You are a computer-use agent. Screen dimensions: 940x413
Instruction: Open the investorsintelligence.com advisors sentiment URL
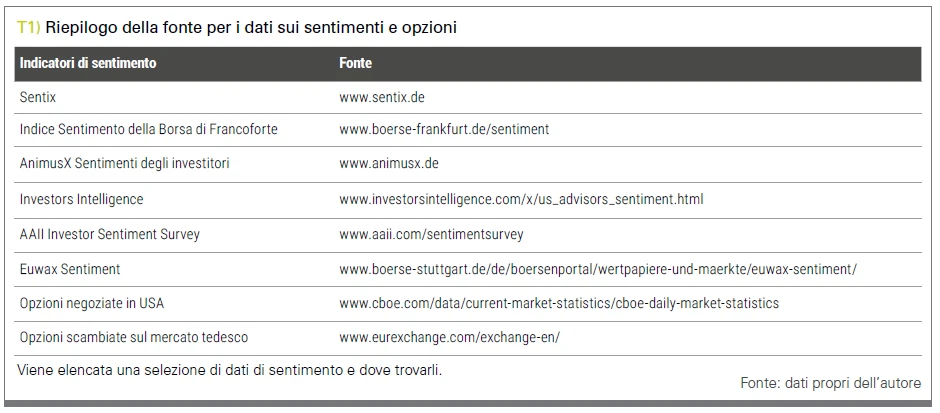click(x=521, y=199)
